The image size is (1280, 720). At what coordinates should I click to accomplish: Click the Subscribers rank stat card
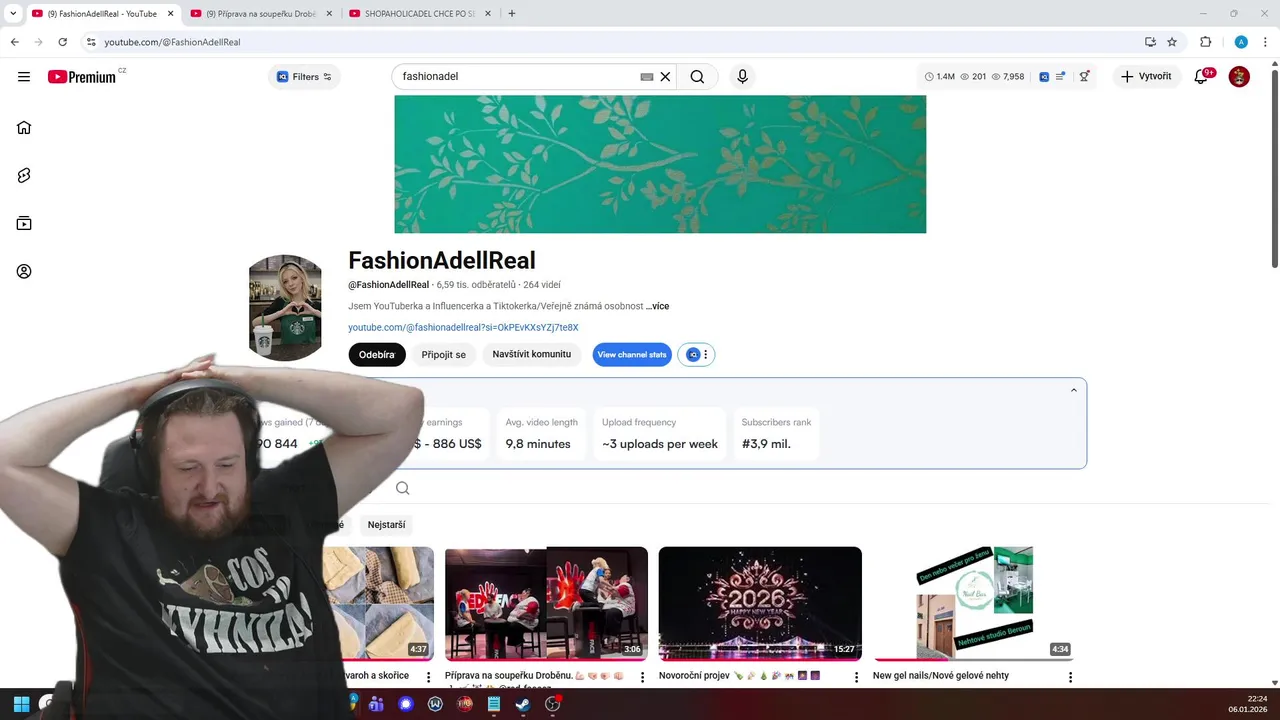coord(776,434)
